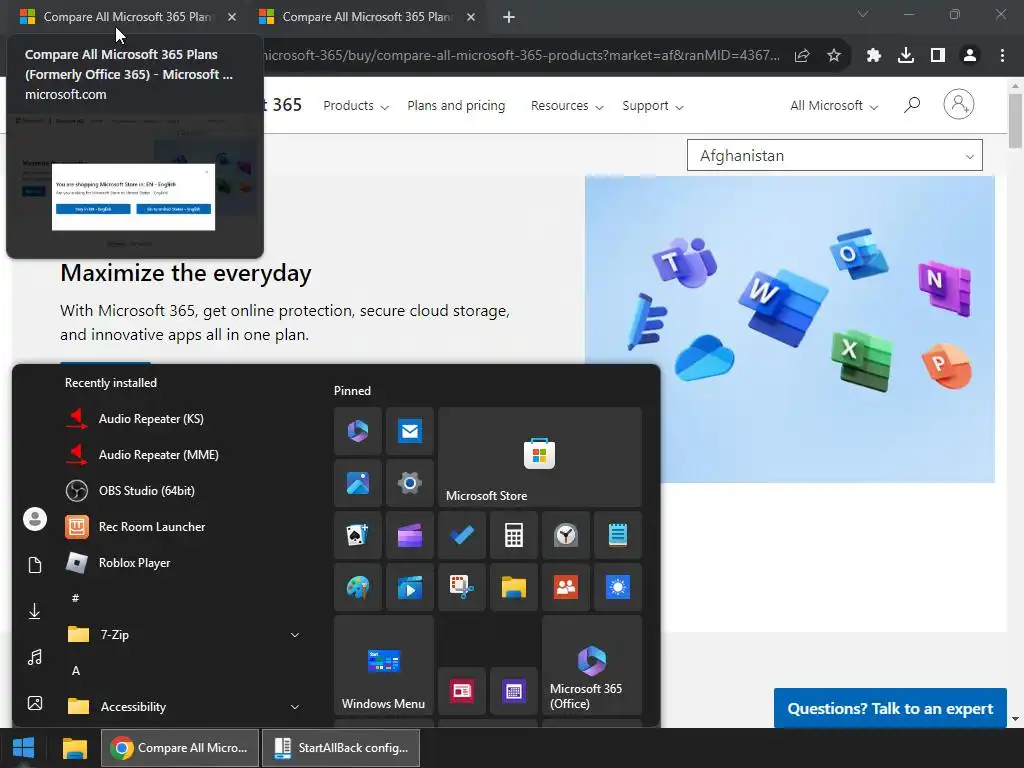The image size is (1024, 768).
Task: Open the red People tile
Action: point(566,587)
